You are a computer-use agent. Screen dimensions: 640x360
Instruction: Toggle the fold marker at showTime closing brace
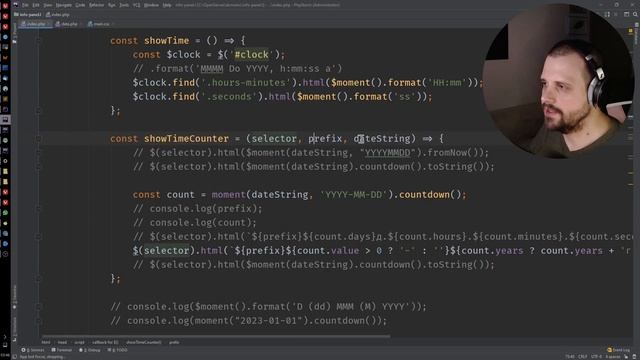tap(38, 111)
